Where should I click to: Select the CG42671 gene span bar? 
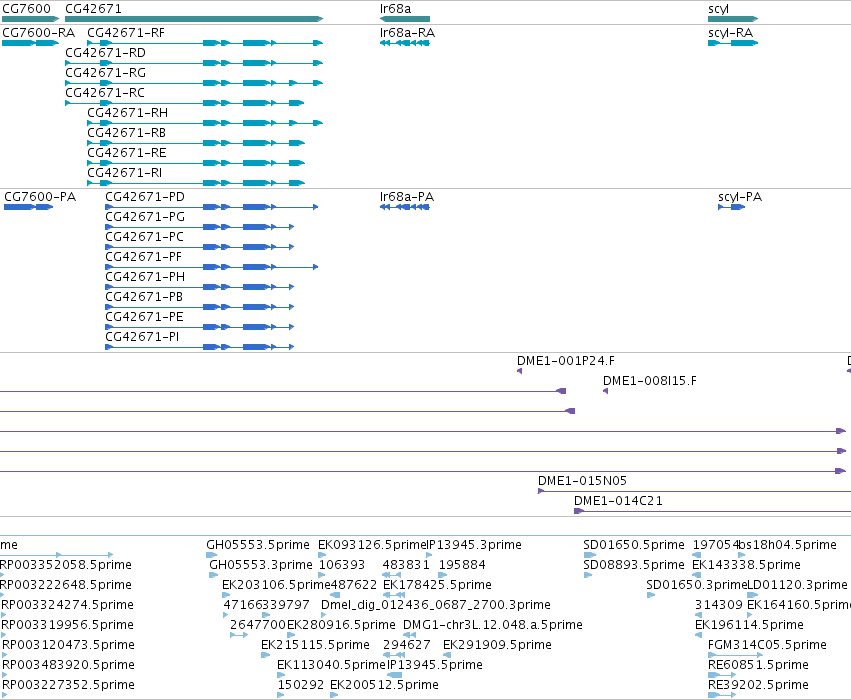tap(194, 19)
